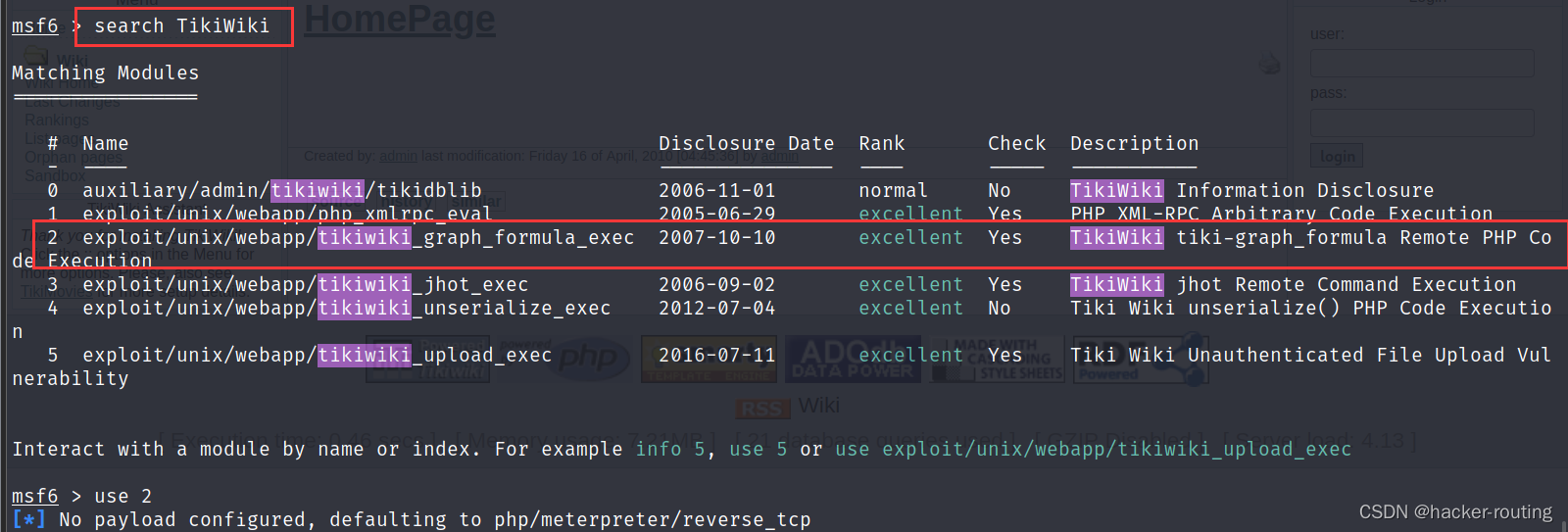Click the RSS icon in background page

762,408
